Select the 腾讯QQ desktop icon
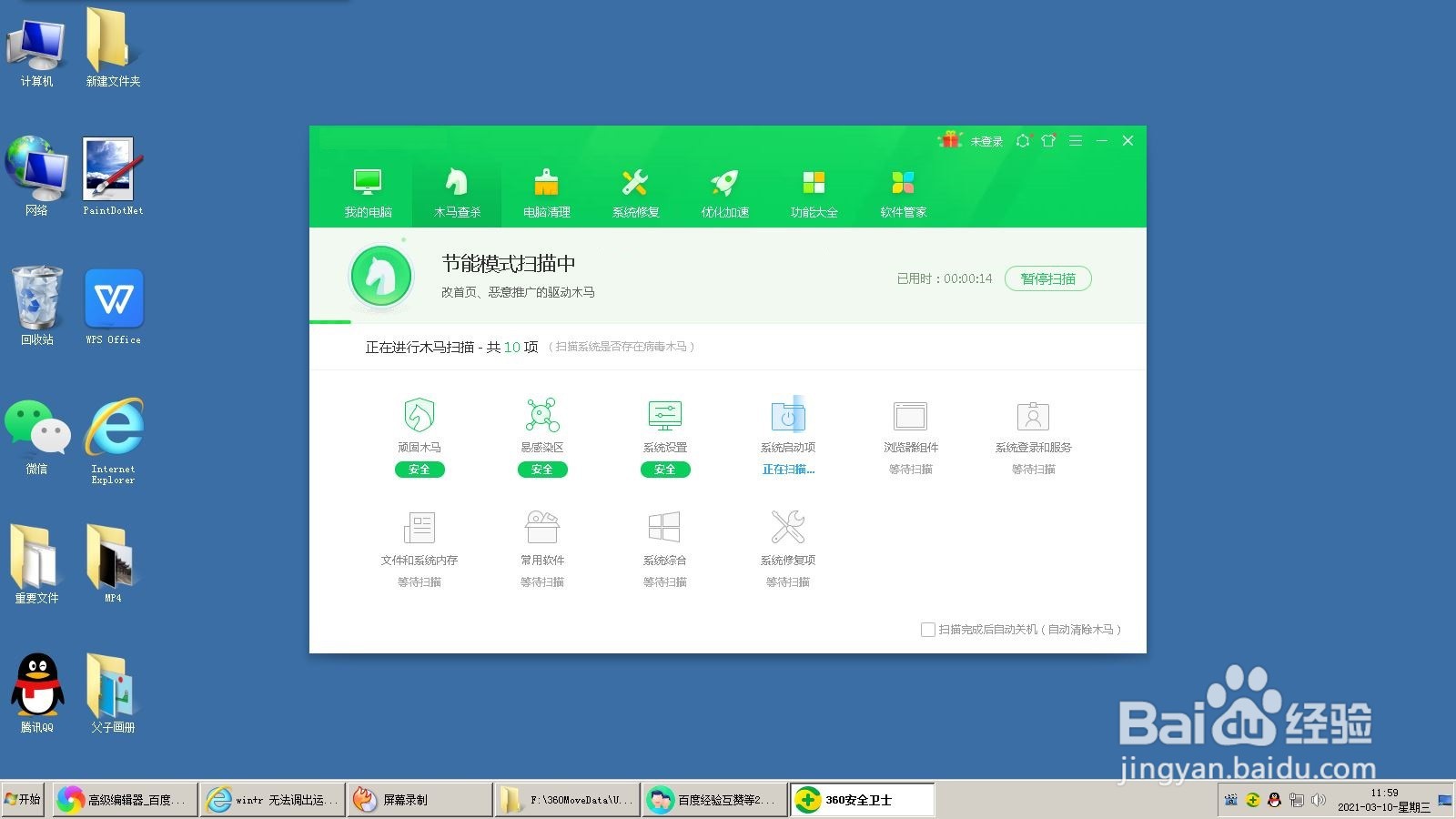The height and width of the screenshot is (819, 1456). tap(36, 693)
